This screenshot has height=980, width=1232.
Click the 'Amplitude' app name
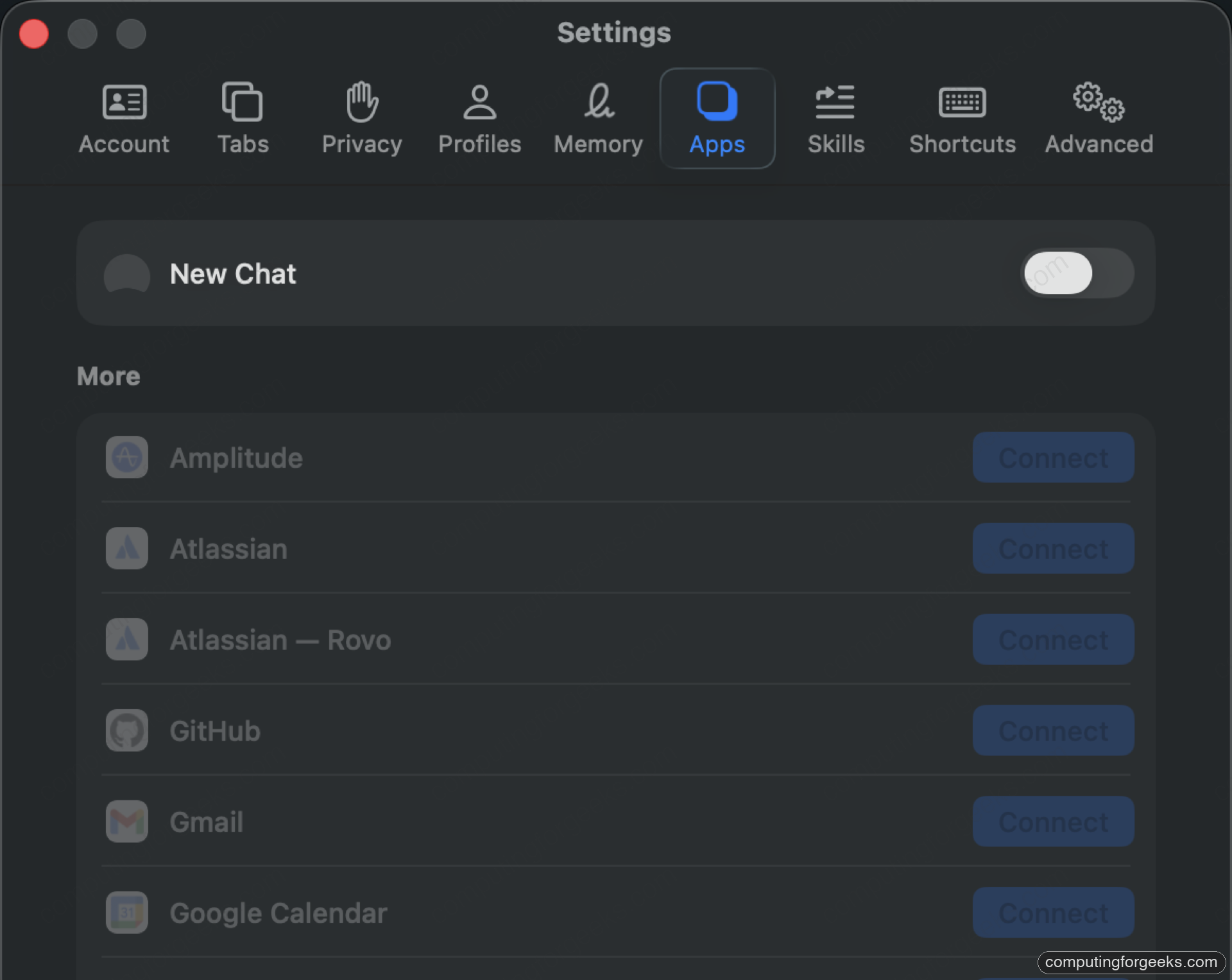click(x=236, y=458)
